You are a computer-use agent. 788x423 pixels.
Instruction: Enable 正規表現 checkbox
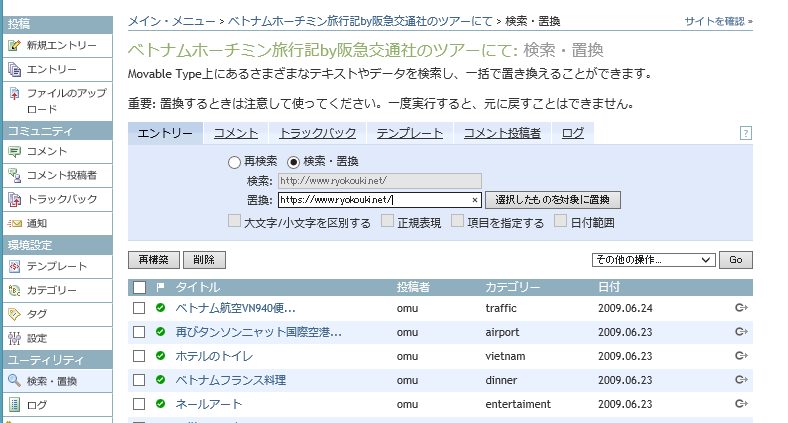pos(387,221)
